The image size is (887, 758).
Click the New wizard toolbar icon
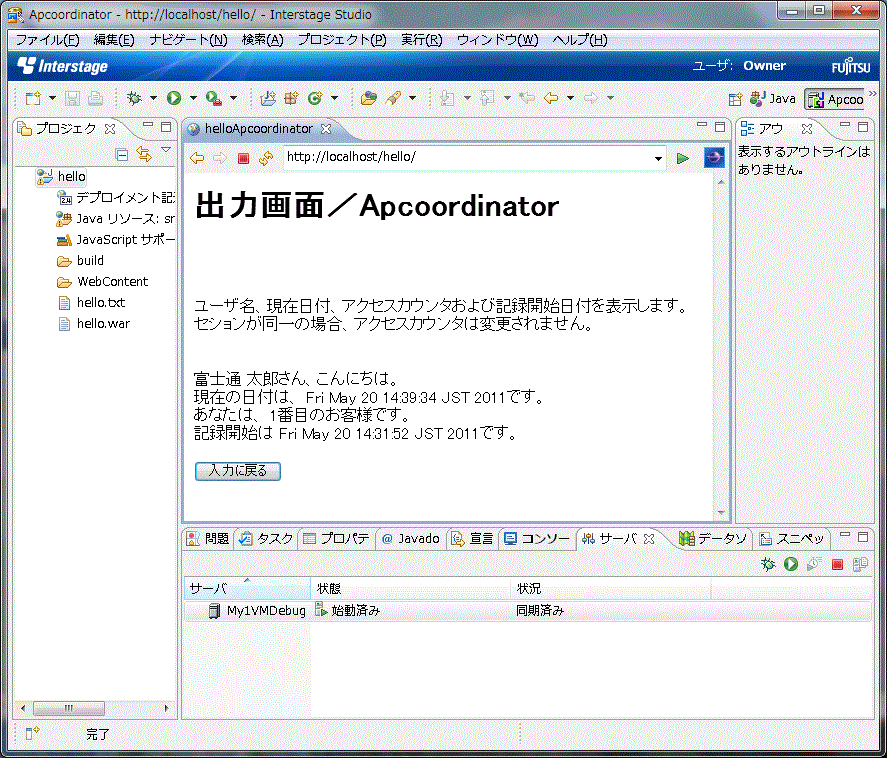point(33,98)
